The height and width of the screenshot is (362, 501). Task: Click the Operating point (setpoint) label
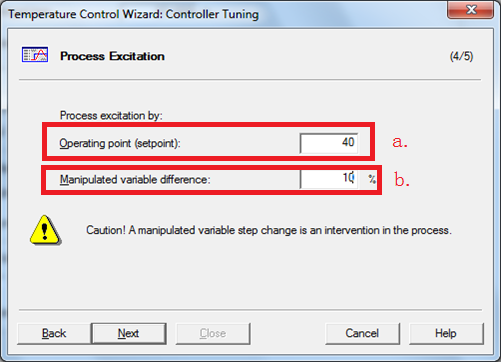(x=120, y=143)
